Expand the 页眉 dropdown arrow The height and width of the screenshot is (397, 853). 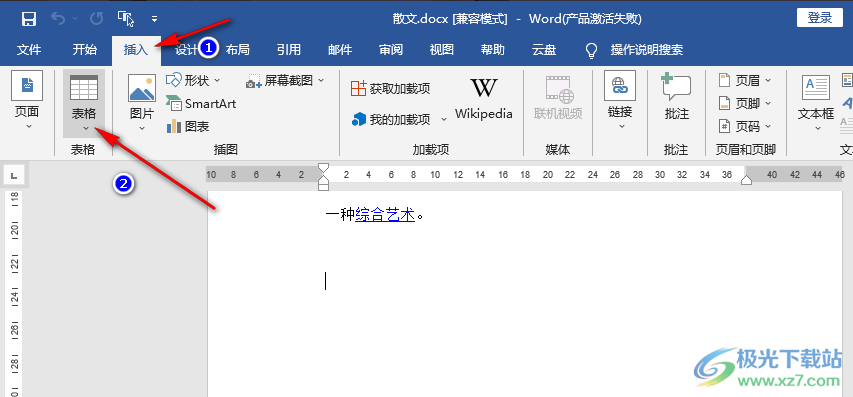768,80
